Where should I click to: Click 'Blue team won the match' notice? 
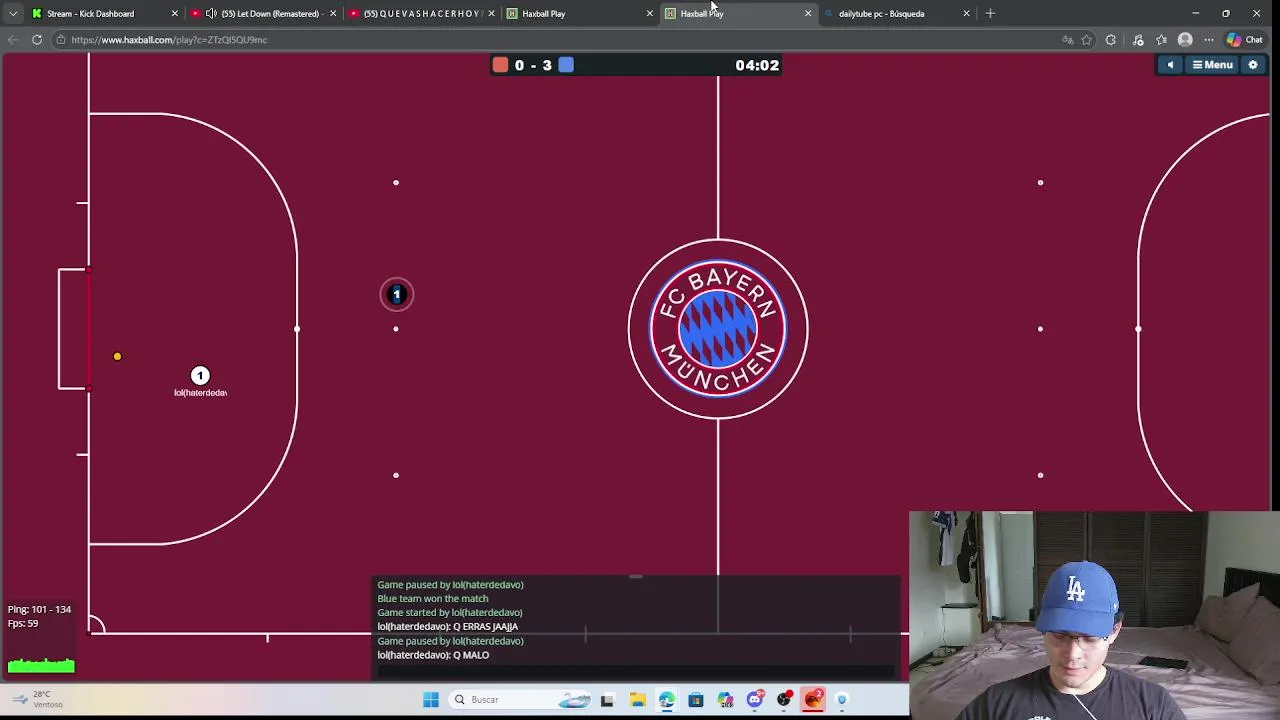point(433,599)
